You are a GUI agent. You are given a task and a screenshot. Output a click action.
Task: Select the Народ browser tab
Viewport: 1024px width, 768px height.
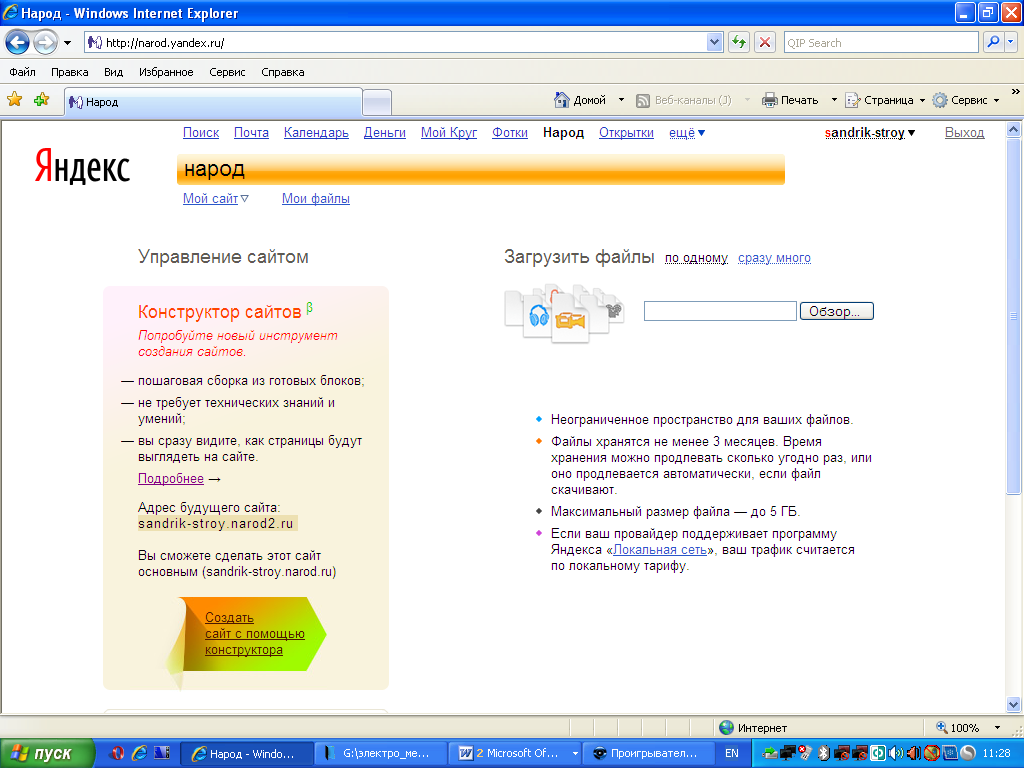[213, 102]
